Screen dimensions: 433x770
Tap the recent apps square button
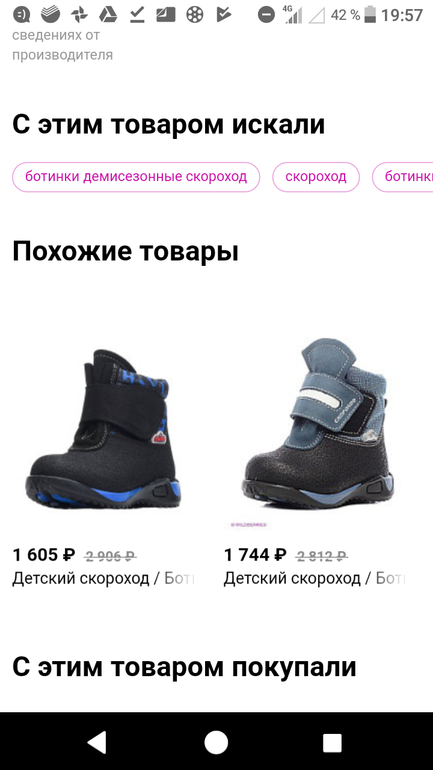[x=332, y=742]
